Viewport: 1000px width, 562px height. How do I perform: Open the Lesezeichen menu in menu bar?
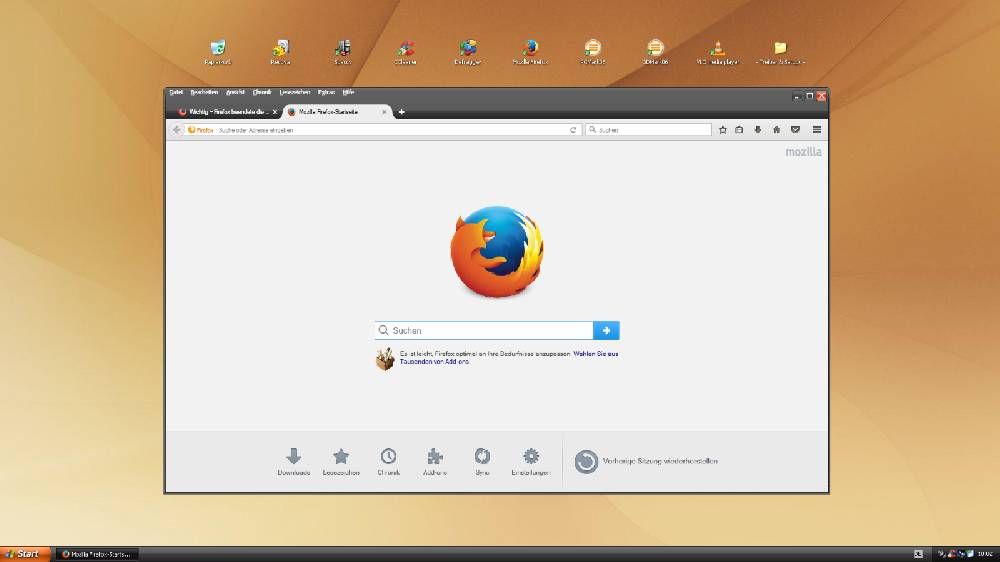(x=295, y=92)
